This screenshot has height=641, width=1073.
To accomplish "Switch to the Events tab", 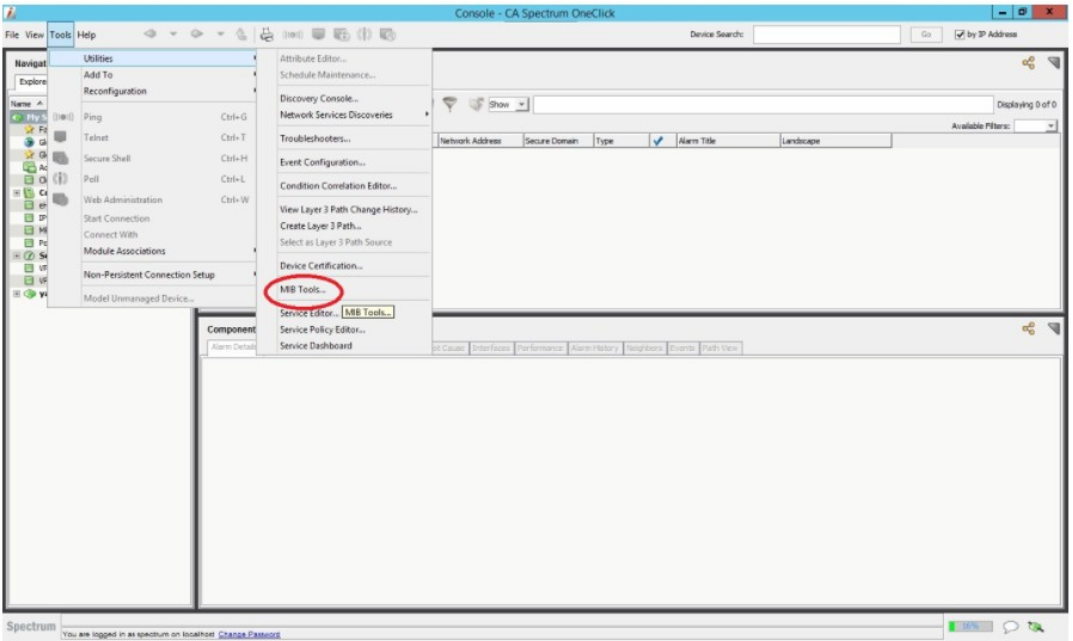I will coord(682,348).
